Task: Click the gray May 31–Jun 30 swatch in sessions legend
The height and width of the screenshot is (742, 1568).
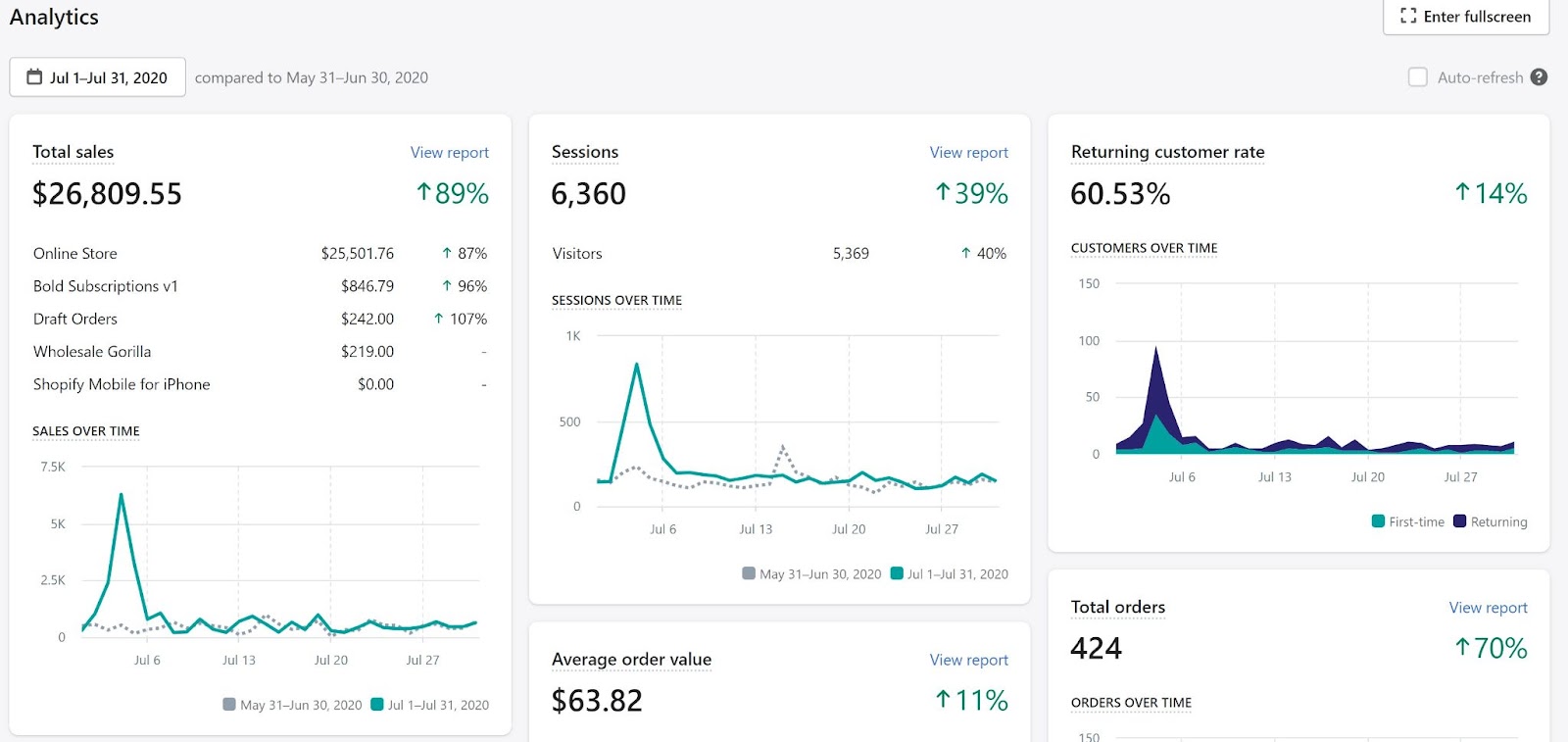Action: pos(749,573)
